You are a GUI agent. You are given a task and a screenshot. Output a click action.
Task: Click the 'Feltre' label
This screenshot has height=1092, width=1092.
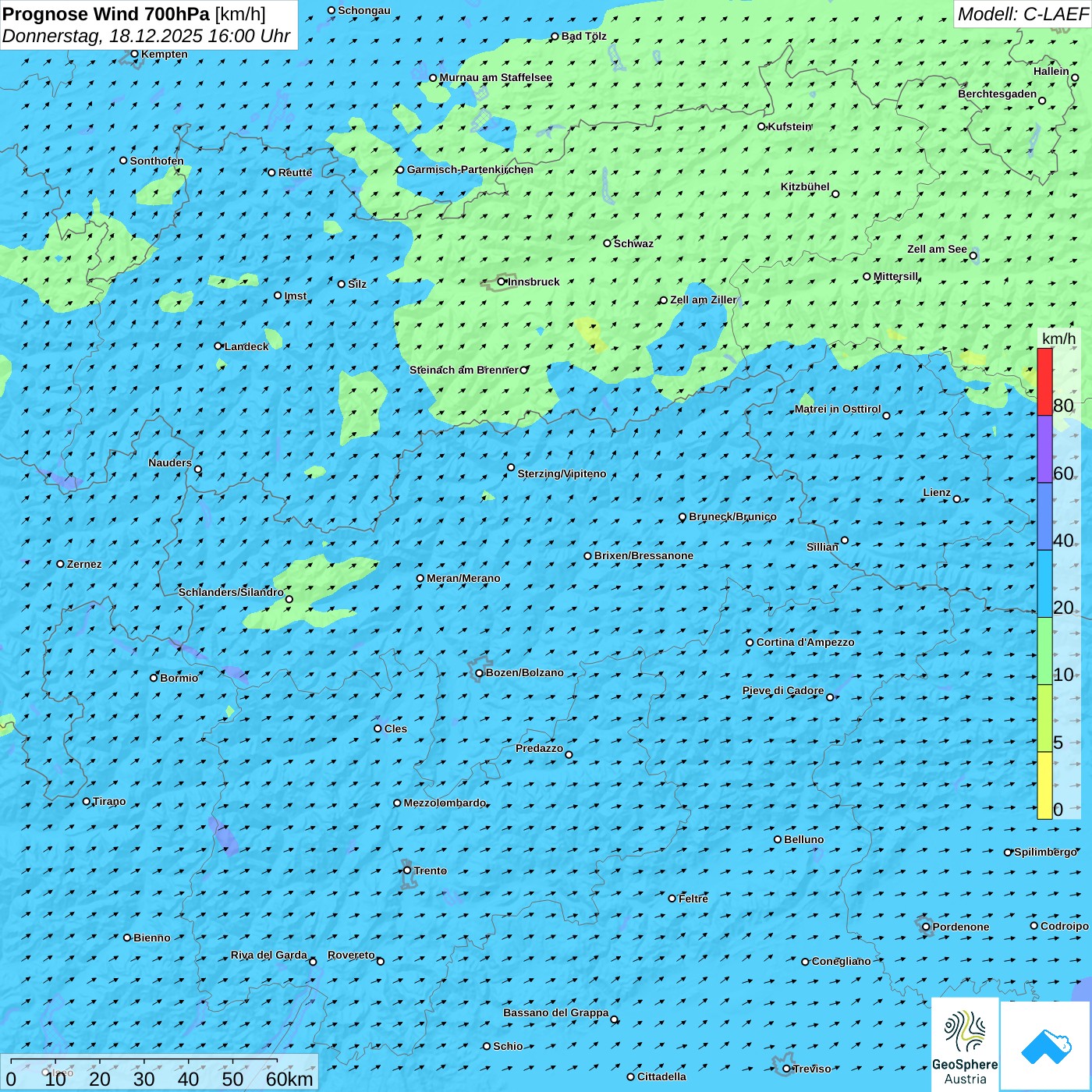693,899
